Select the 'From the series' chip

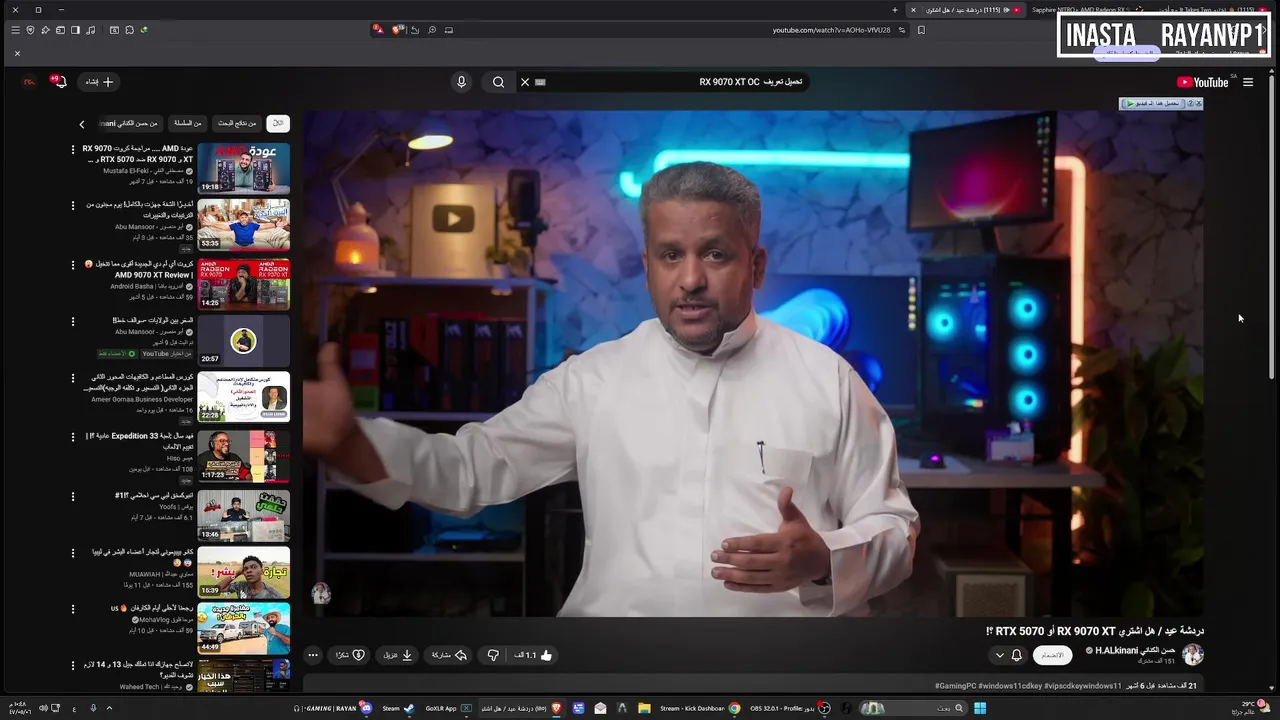(x=188, y=123)
